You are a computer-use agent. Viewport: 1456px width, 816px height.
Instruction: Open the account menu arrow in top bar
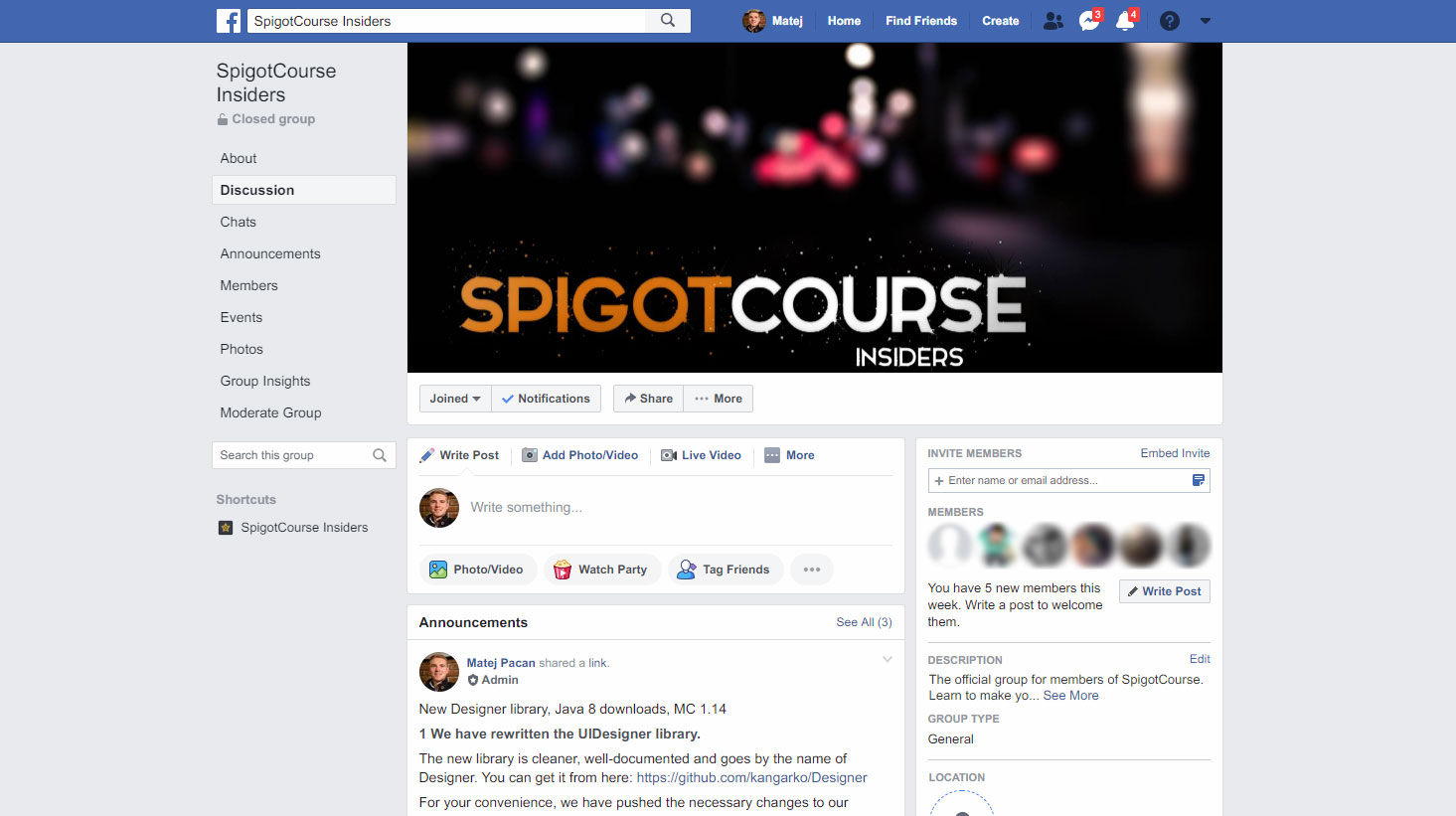pos(1206,21)
